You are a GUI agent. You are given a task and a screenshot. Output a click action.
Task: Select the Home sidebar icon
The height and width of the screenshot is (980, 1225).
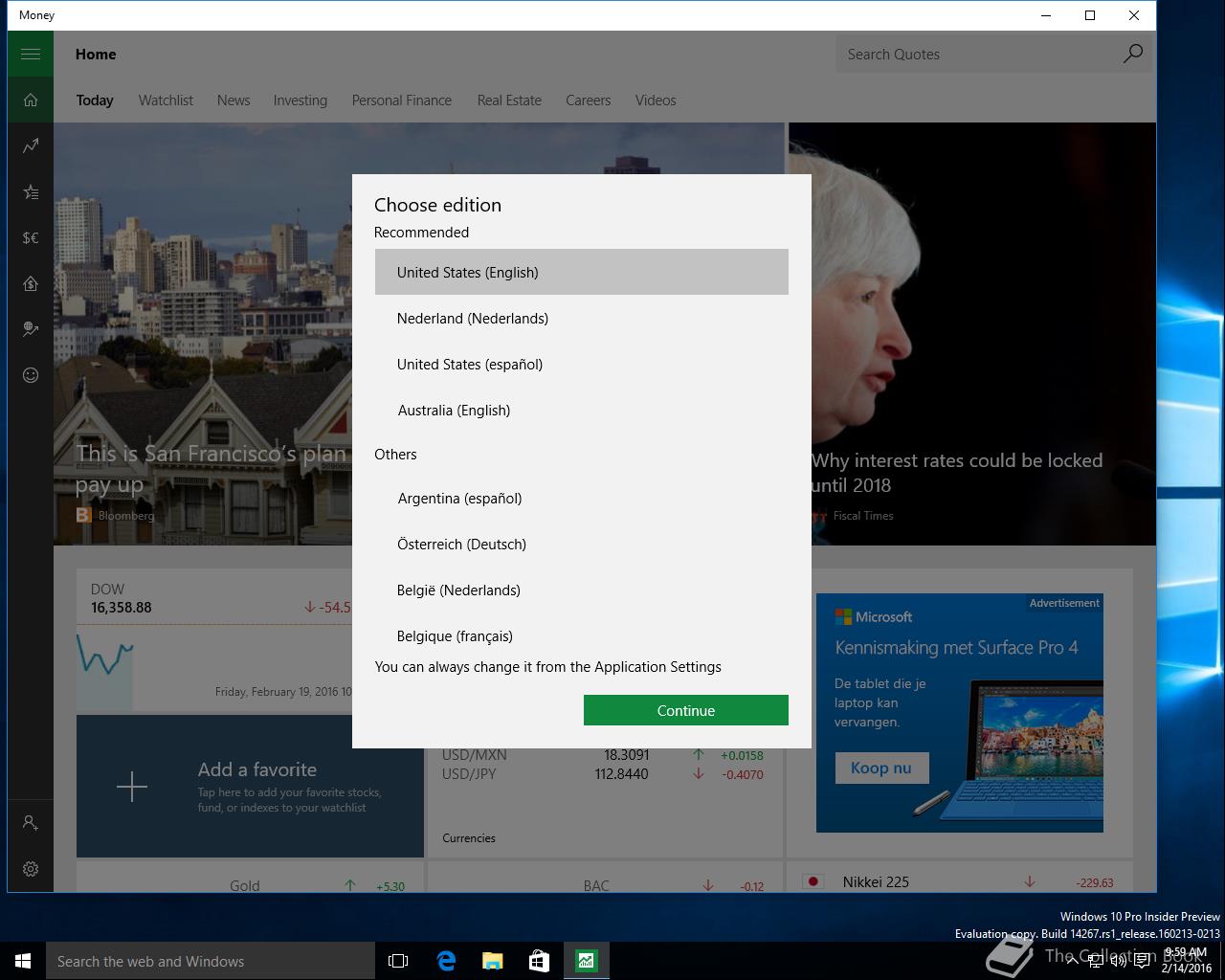coord(31,100)
